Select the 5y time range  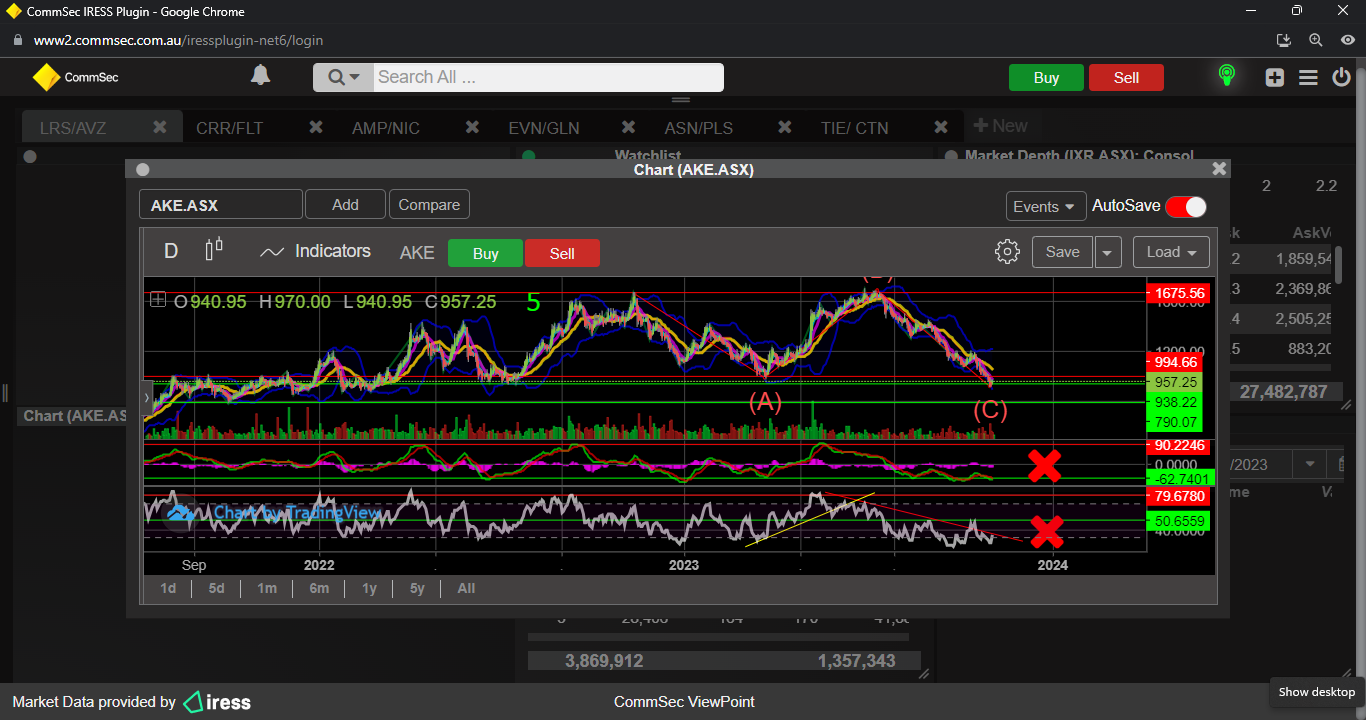(417, 588)
